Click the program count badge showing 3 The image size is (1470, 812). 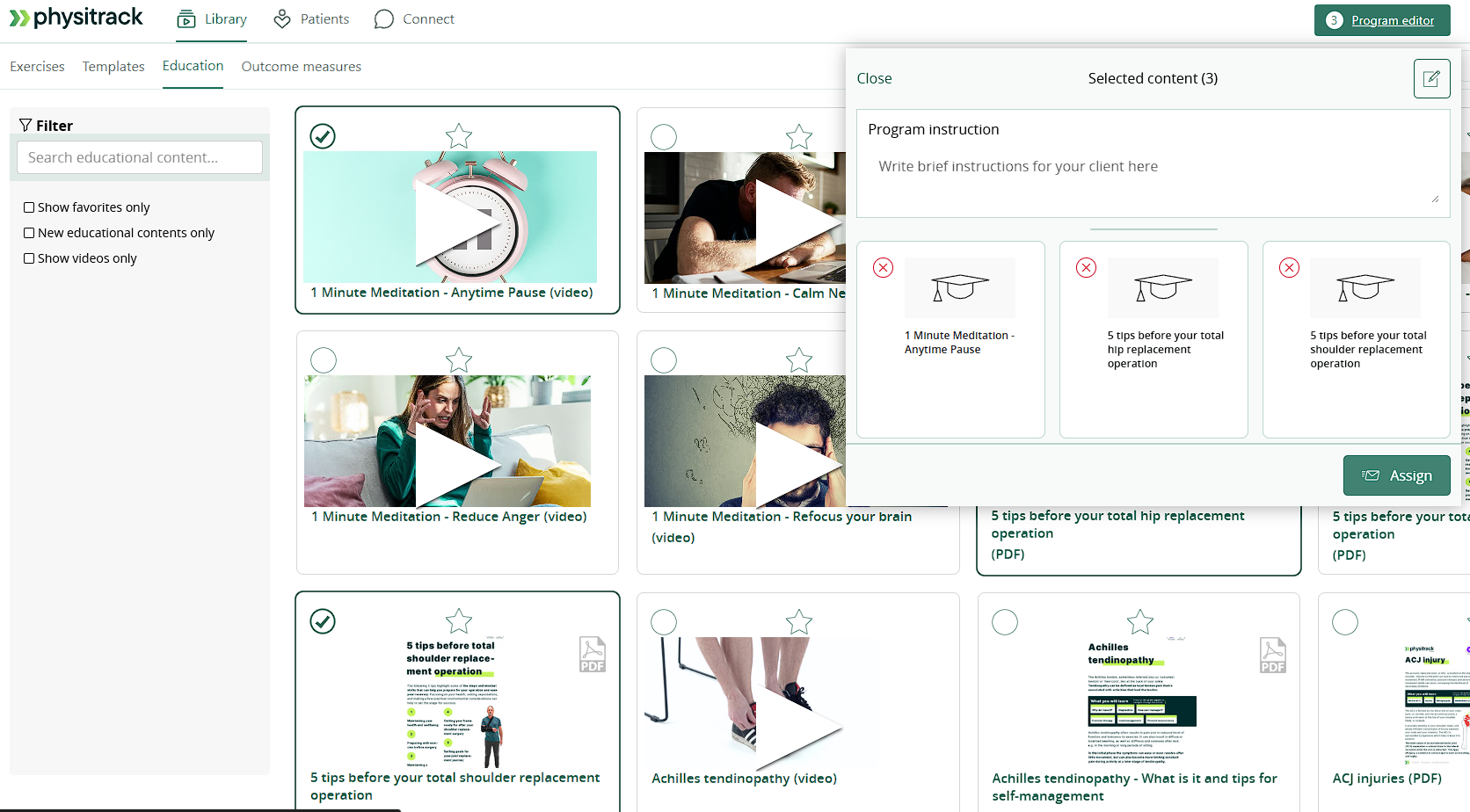(x=1334, y=20)
